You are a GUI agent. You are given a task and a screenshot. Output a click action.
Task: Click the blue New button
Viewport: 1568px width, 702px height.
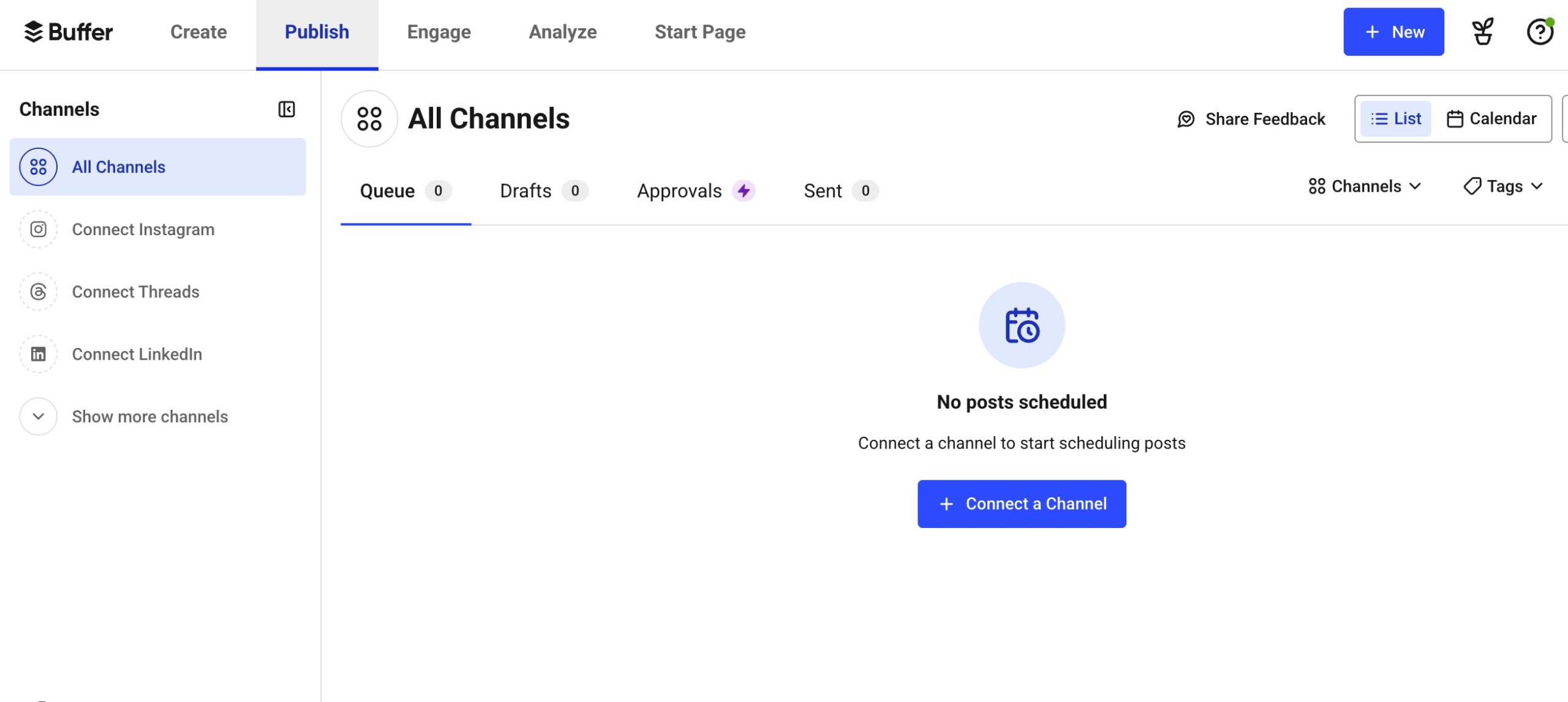click(x=1393, y=32)
